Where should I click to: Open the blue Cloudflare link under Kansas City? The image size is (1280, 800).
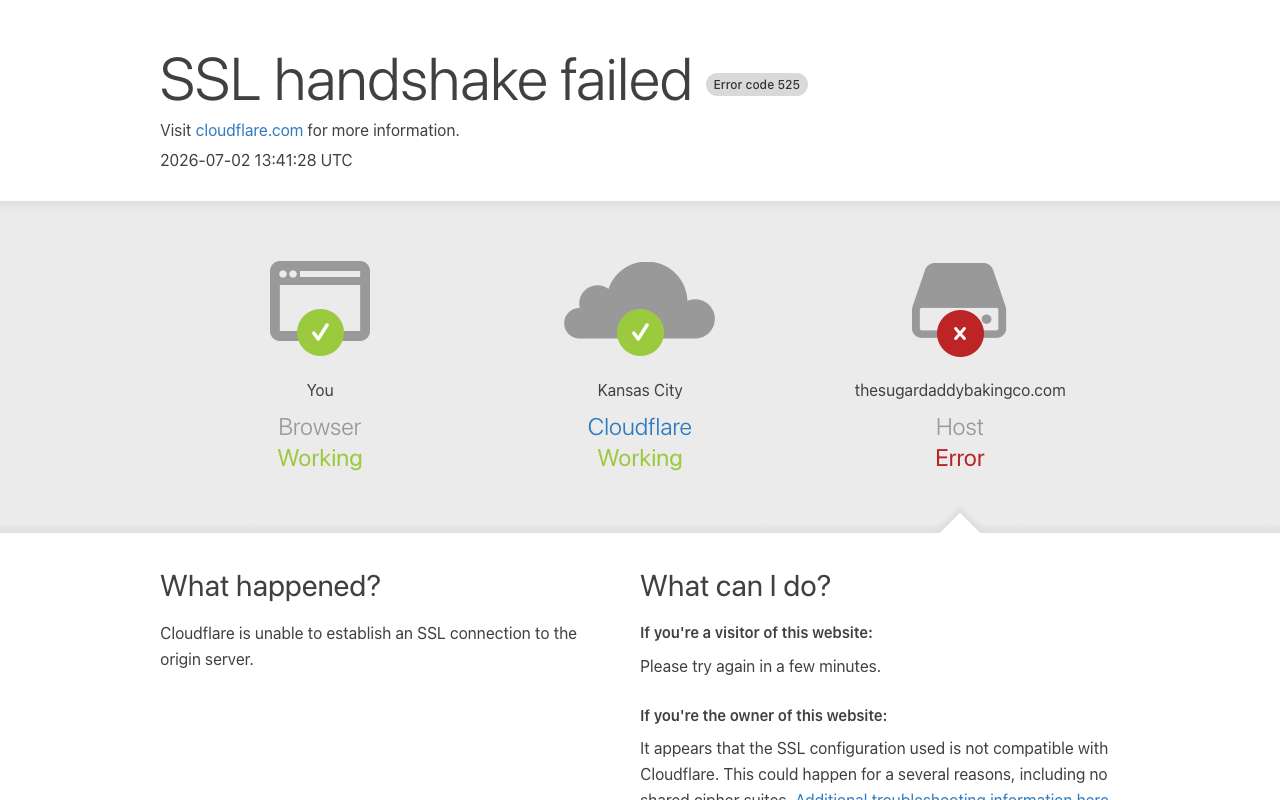pyautogui.click(x=640, y=427)
